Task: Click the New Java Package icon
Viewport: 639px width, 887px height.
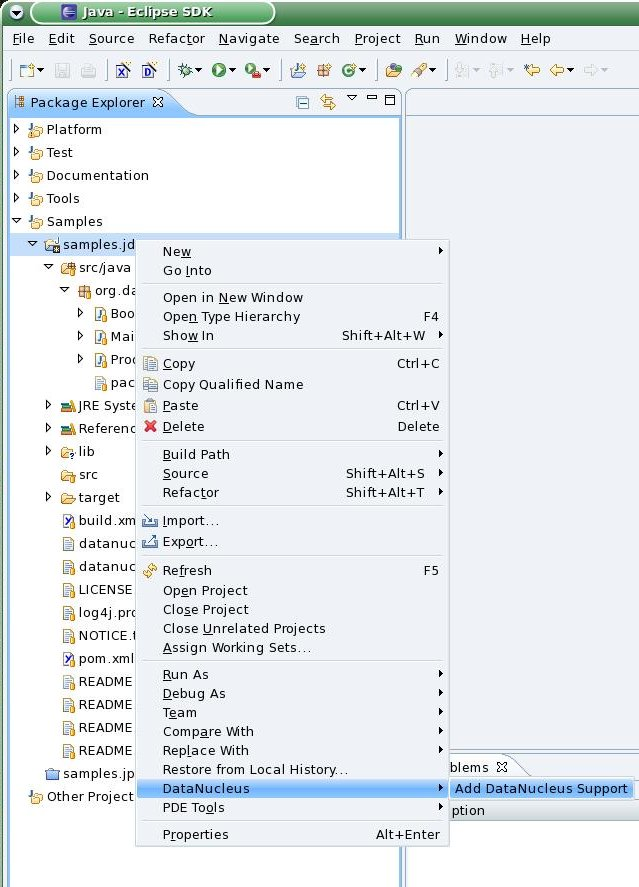Action: 324,70
